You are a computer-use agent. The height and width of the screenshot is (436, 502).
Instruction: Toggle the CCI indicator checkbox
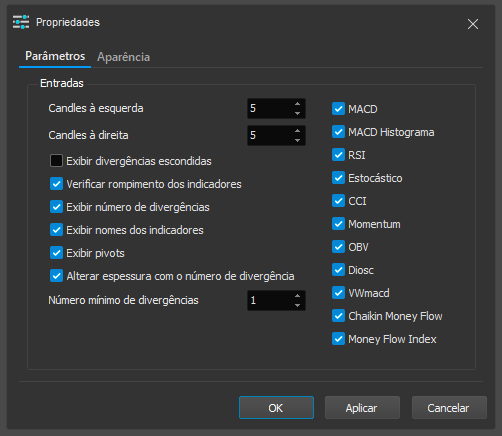pyautogui.click(x=338, y=201)
